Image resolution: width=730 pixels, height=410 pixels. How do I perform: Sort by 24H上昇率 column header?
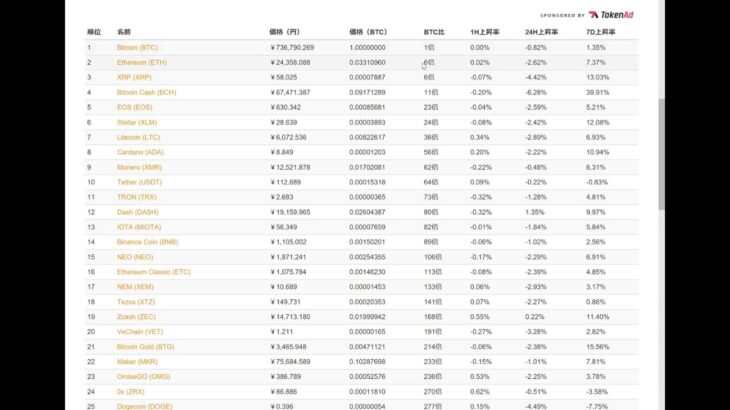tap(540, 32)
